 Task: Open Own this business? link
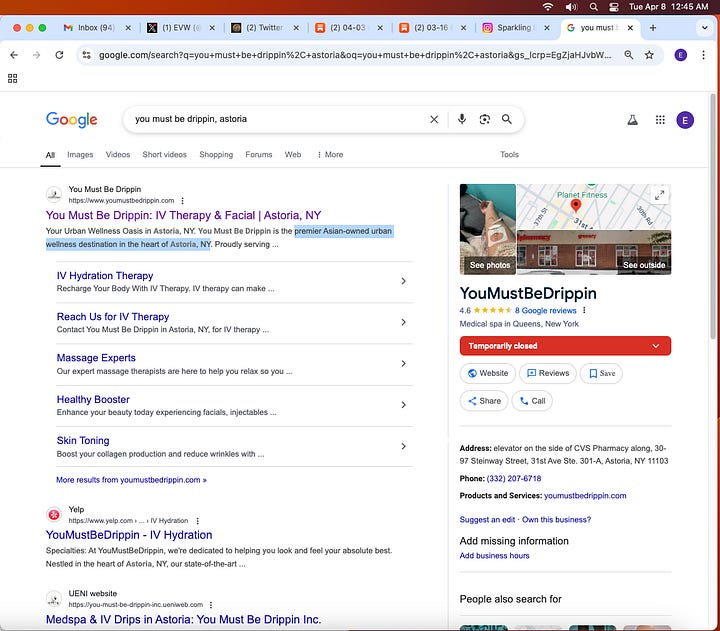click(x=557, y=520)
